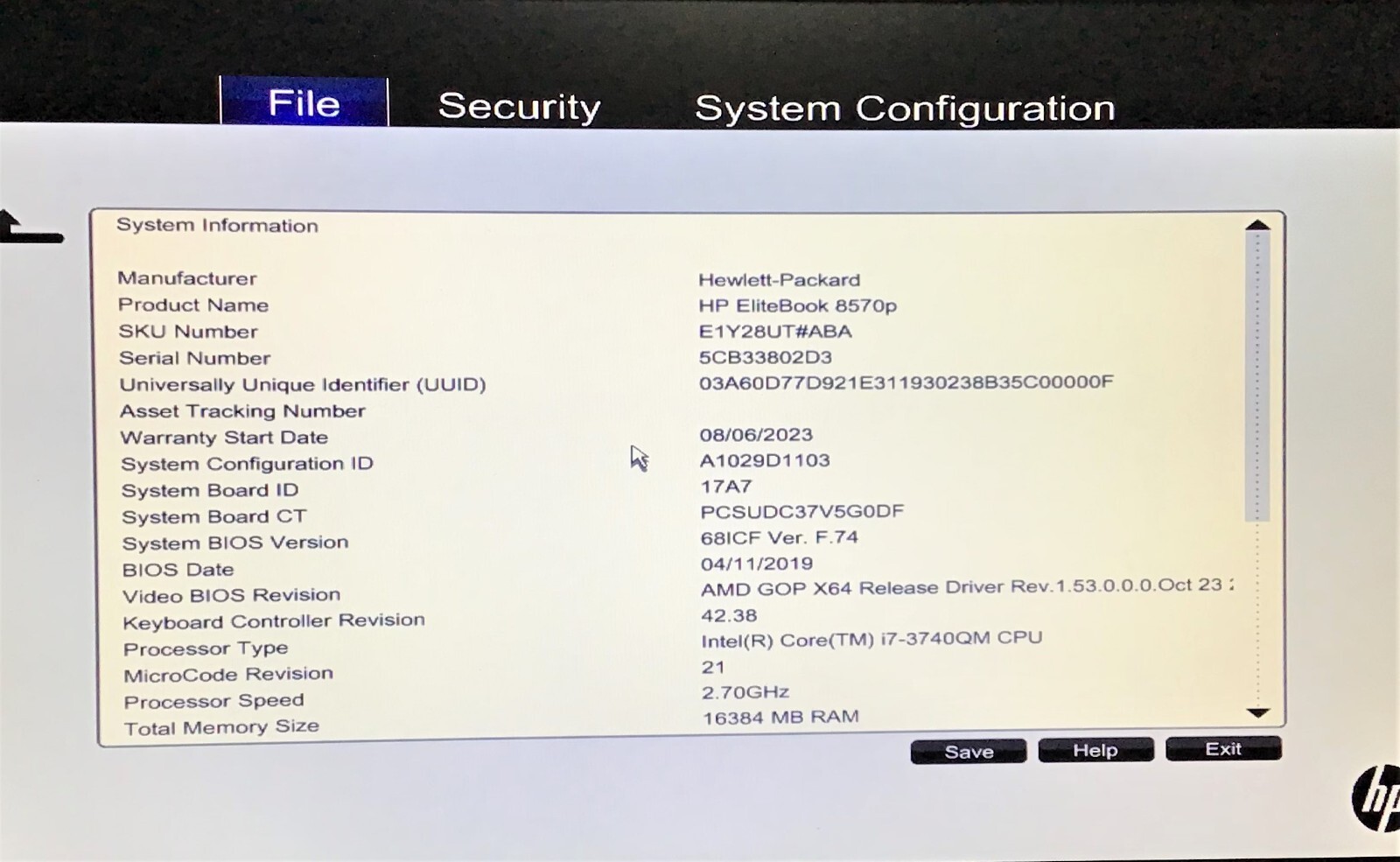Screen dimensions: 1400x862
Task: Open the System Configuration tab
Action: [x=905, y=109]
